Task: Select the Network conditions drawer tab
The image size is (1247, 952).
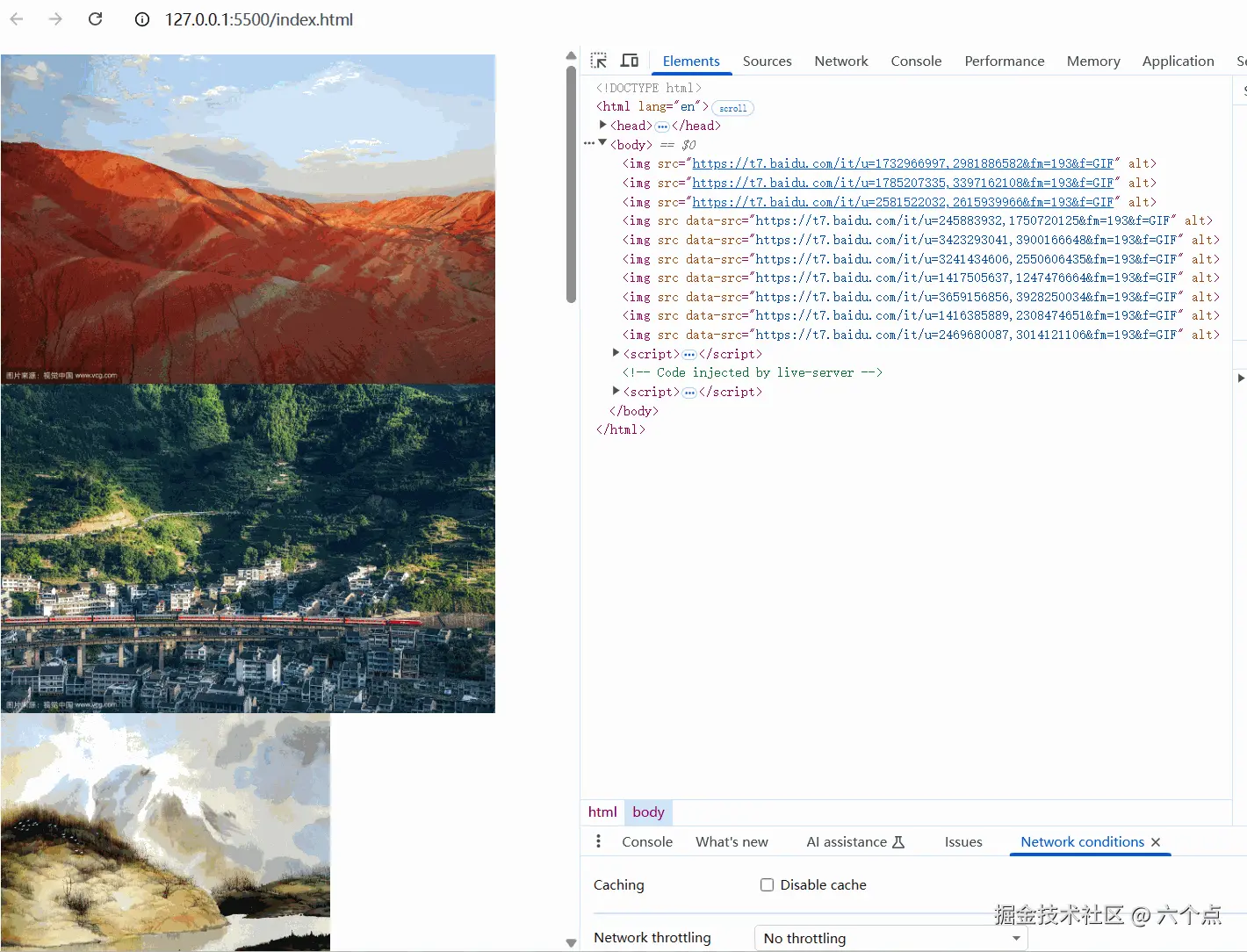Action: tap(1082, 841)
